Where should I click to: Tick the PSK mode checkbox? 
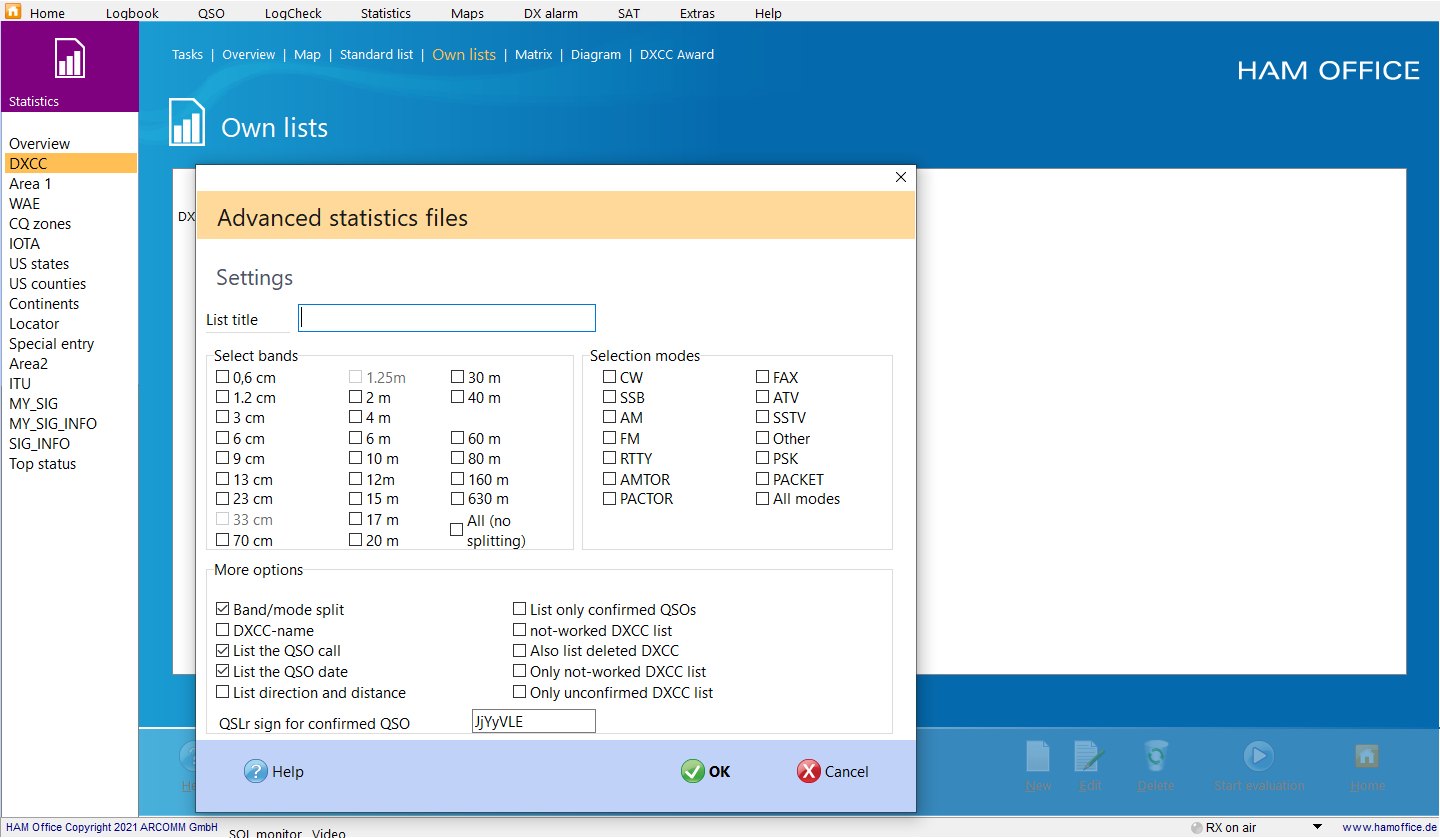tap(762, 458)
